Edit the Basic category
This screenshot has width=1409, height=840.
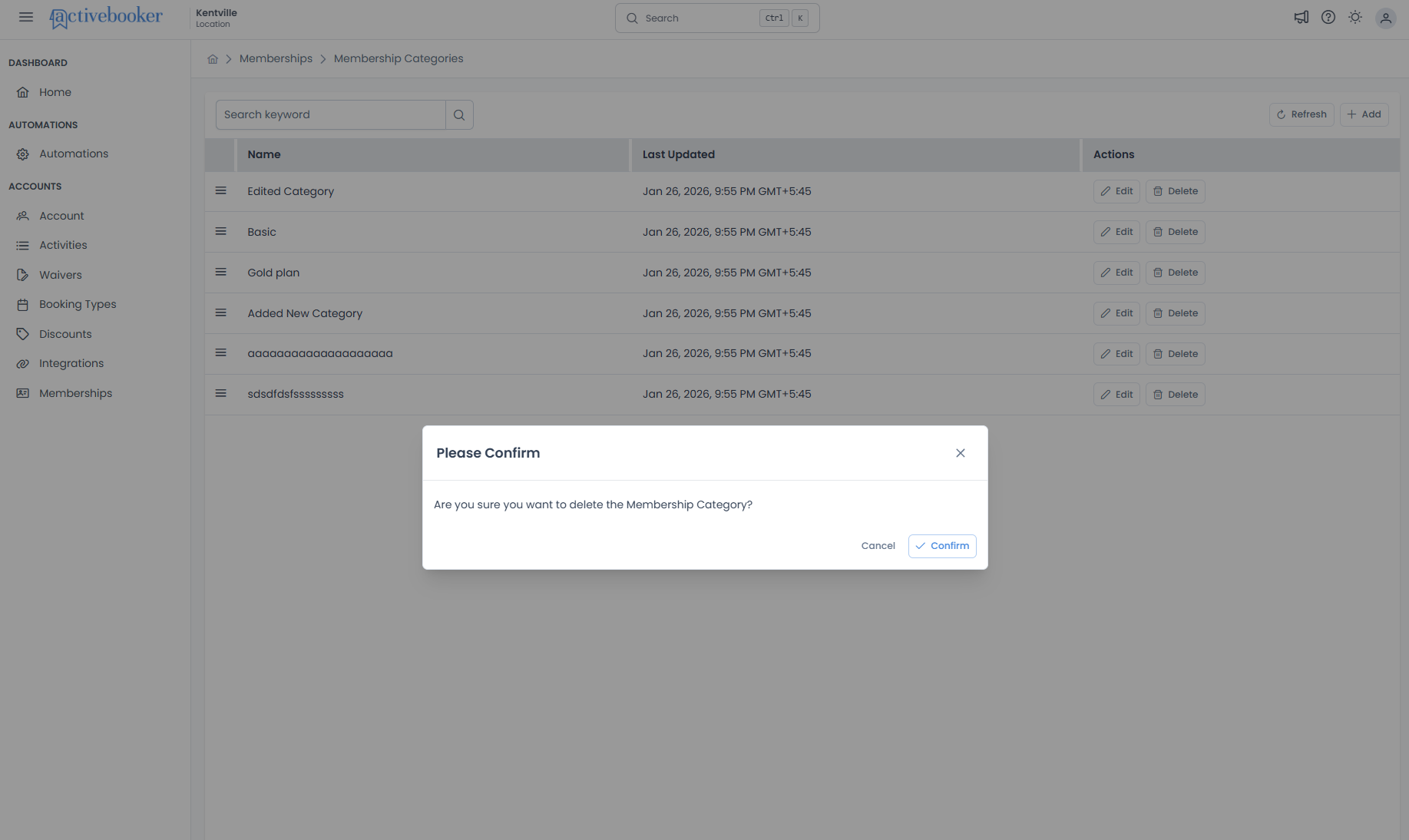pos(1116,232)
